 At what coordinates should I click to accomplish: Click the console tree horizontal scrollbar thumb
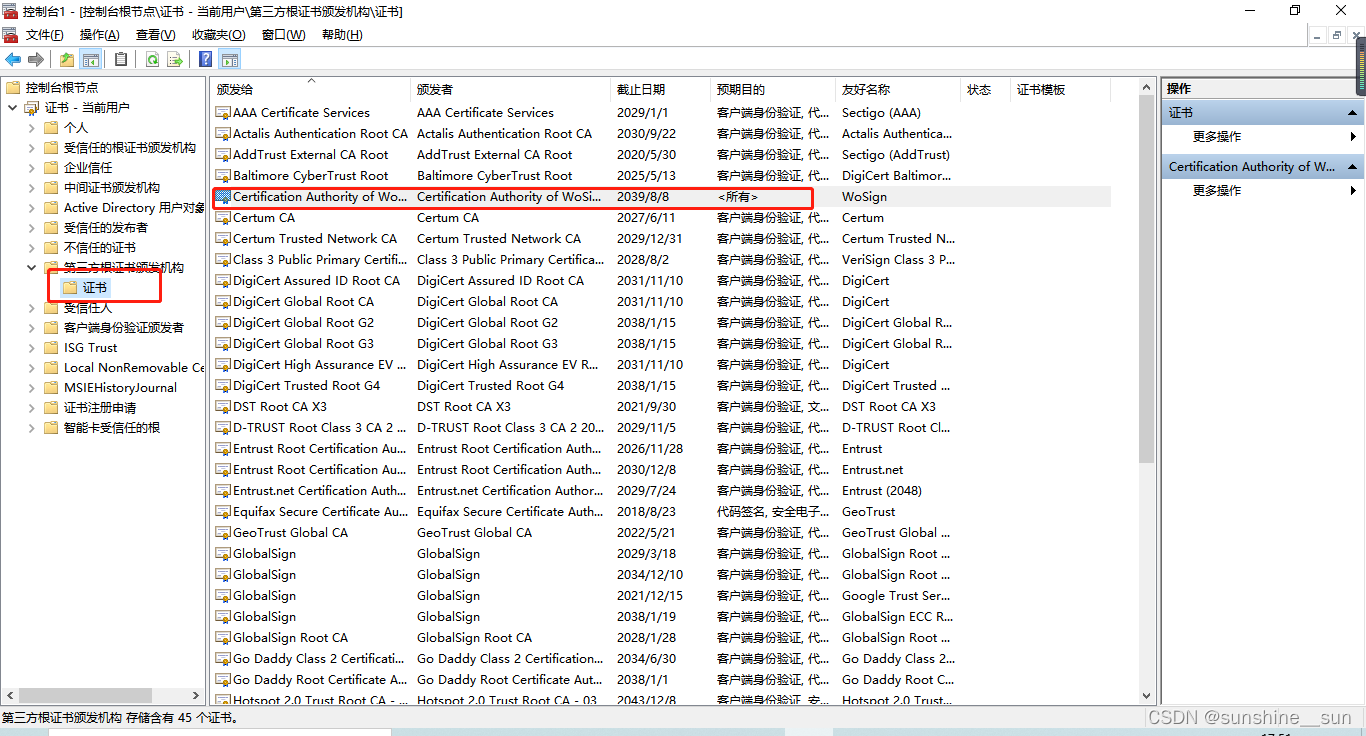pos(85,696)
